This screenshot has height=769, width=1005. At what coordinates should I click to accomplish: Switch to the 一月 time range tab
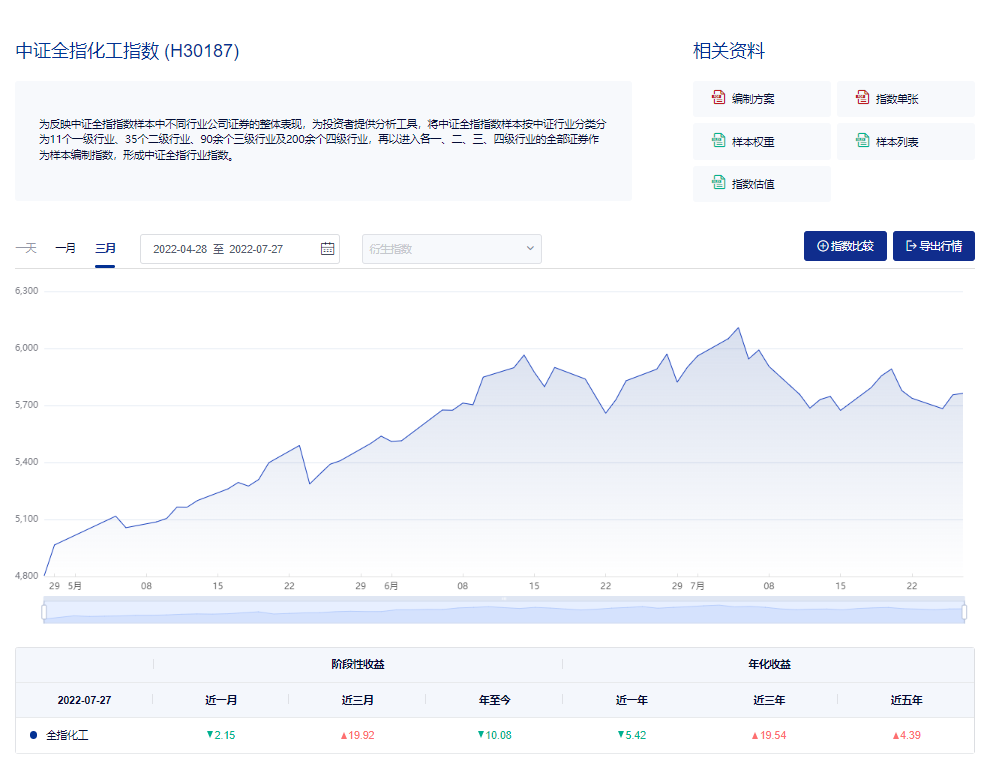(65, 248)
